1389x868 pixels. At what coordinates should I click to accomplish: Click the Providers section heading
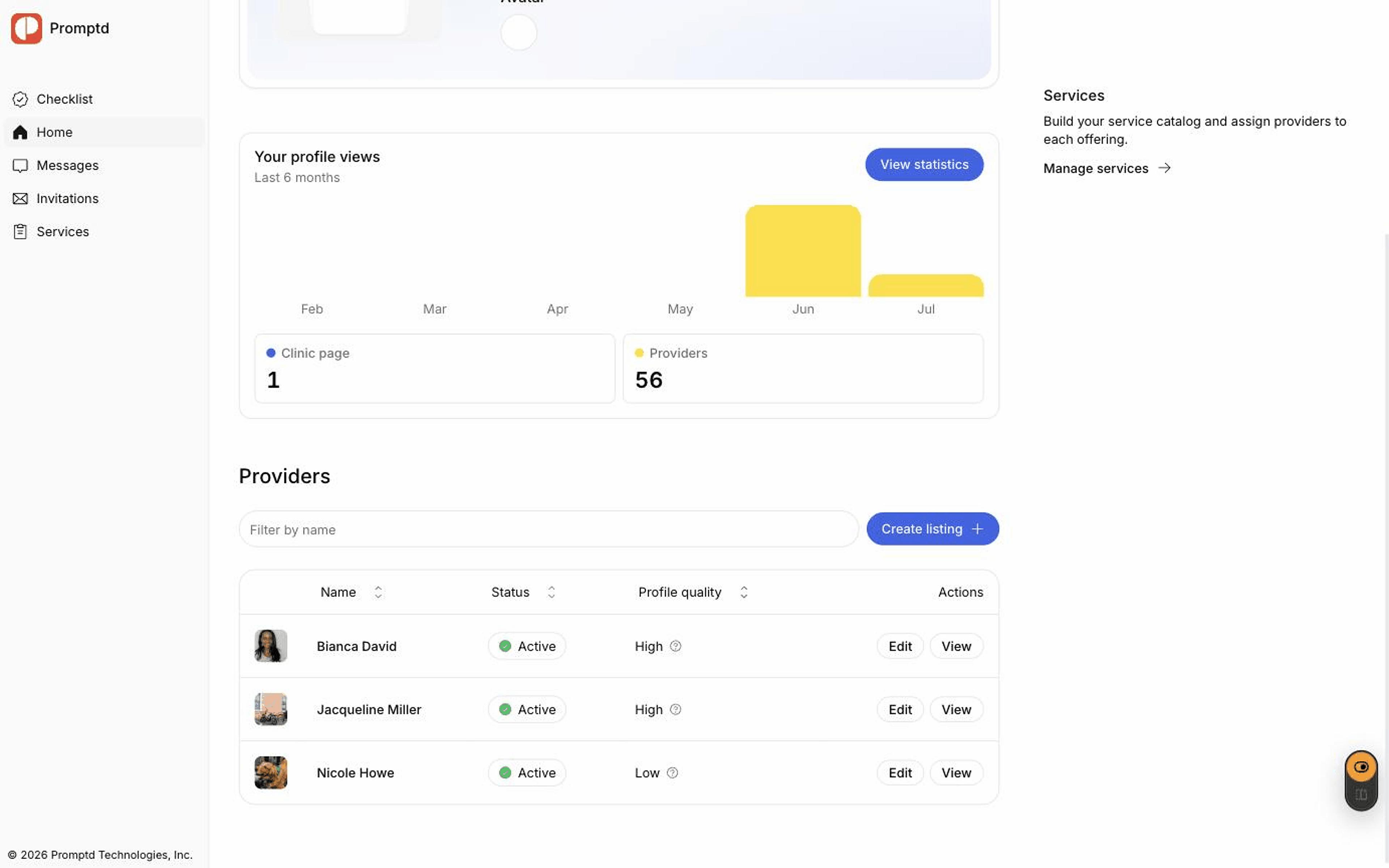pyautogui.click(x=284, y=476)
